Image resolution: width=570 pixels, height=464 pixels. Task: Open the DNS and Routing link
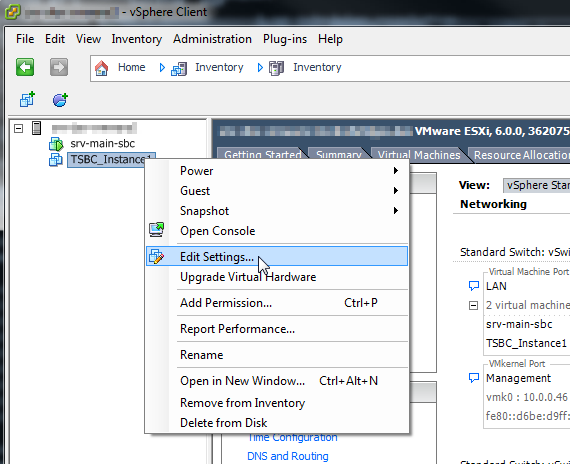click(288, 456)
